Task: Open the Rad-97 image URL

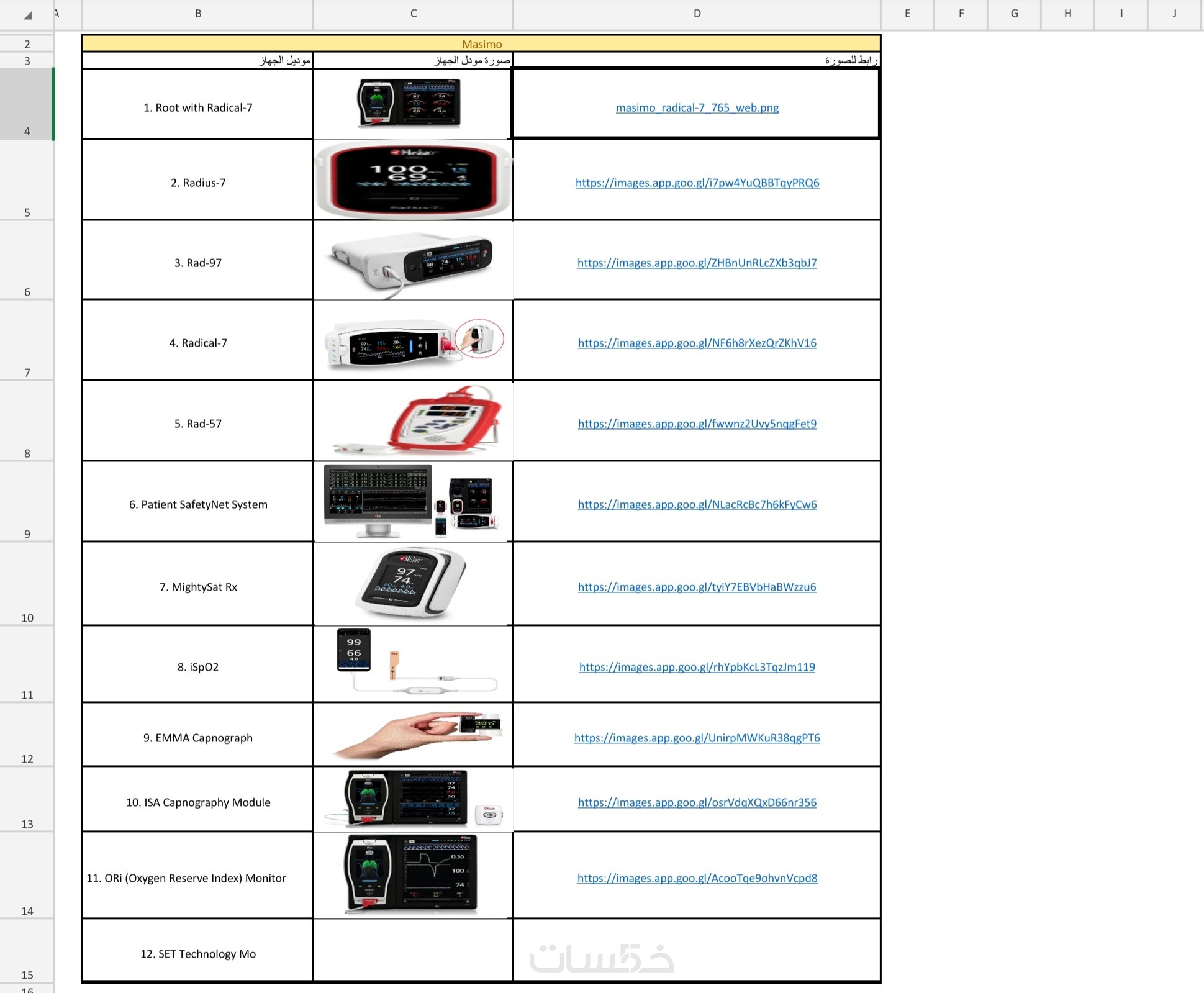Action: [x=697, y=263]
